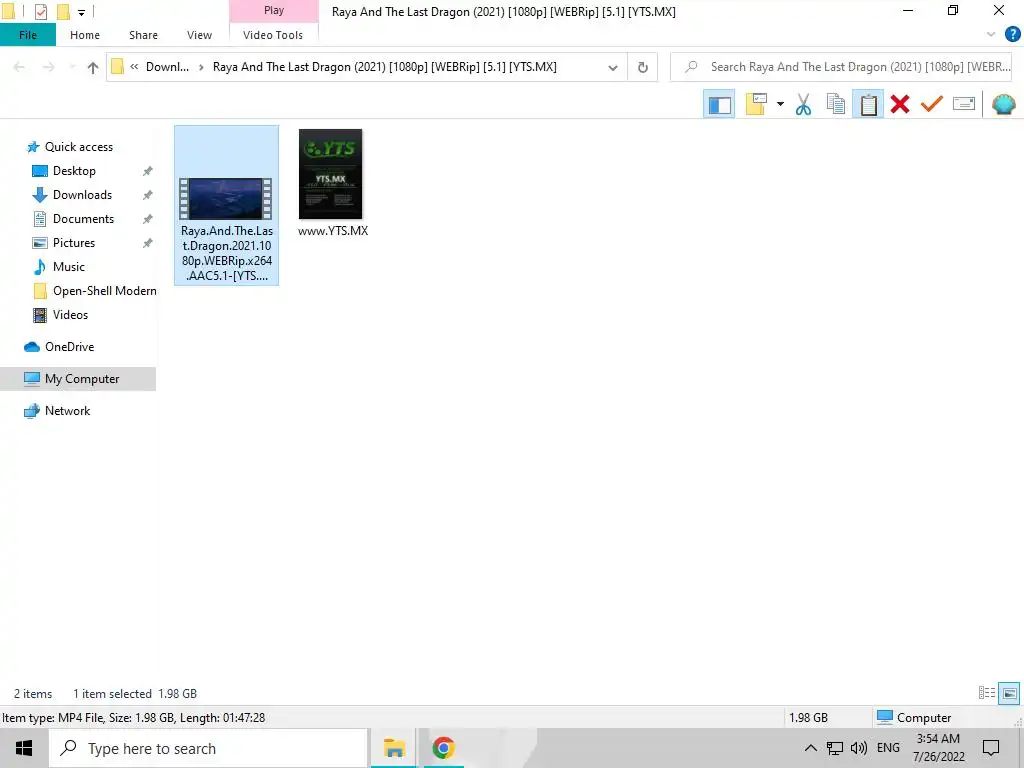
Task: Click the Raya And The Last Dragon breadcrumb
Action: pos(385,67)
